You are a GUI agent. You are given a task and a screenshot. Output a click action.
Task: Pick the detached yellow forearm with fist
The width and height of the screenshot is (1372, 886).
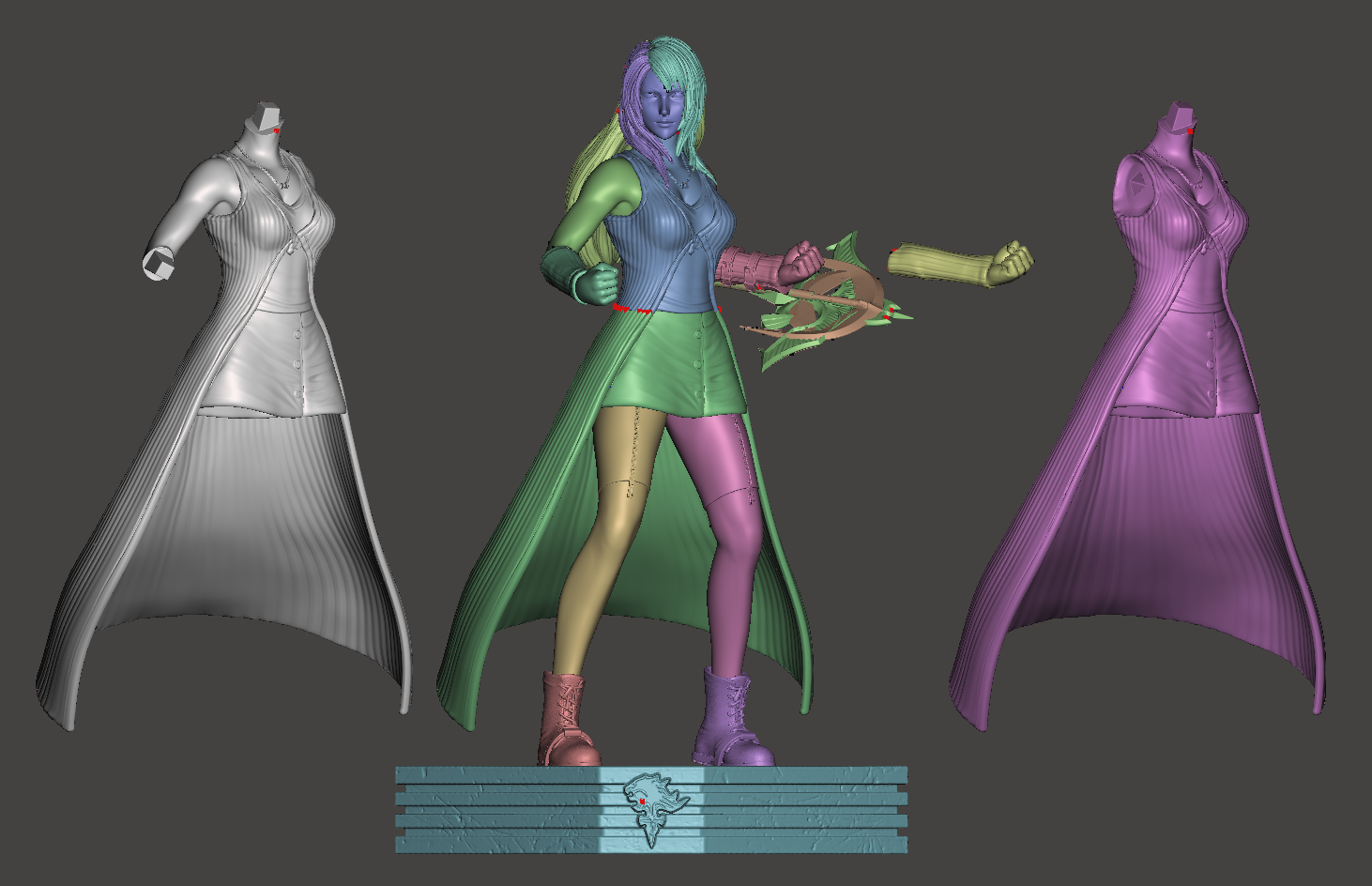pos(960,266)
